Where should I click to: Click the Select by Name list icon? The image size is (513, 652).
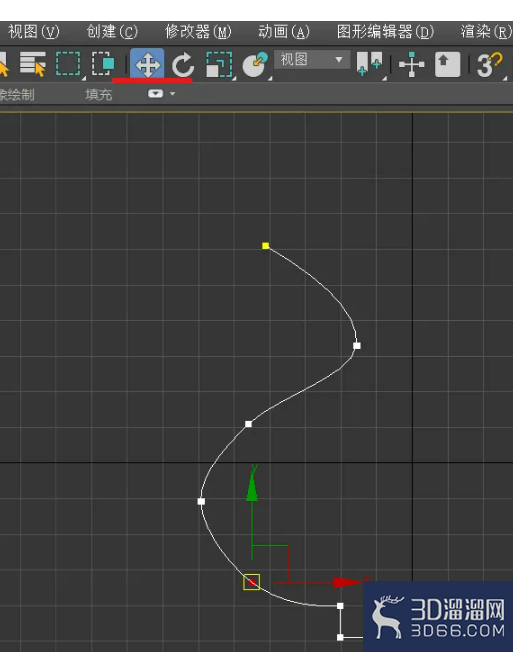(33, 64)
